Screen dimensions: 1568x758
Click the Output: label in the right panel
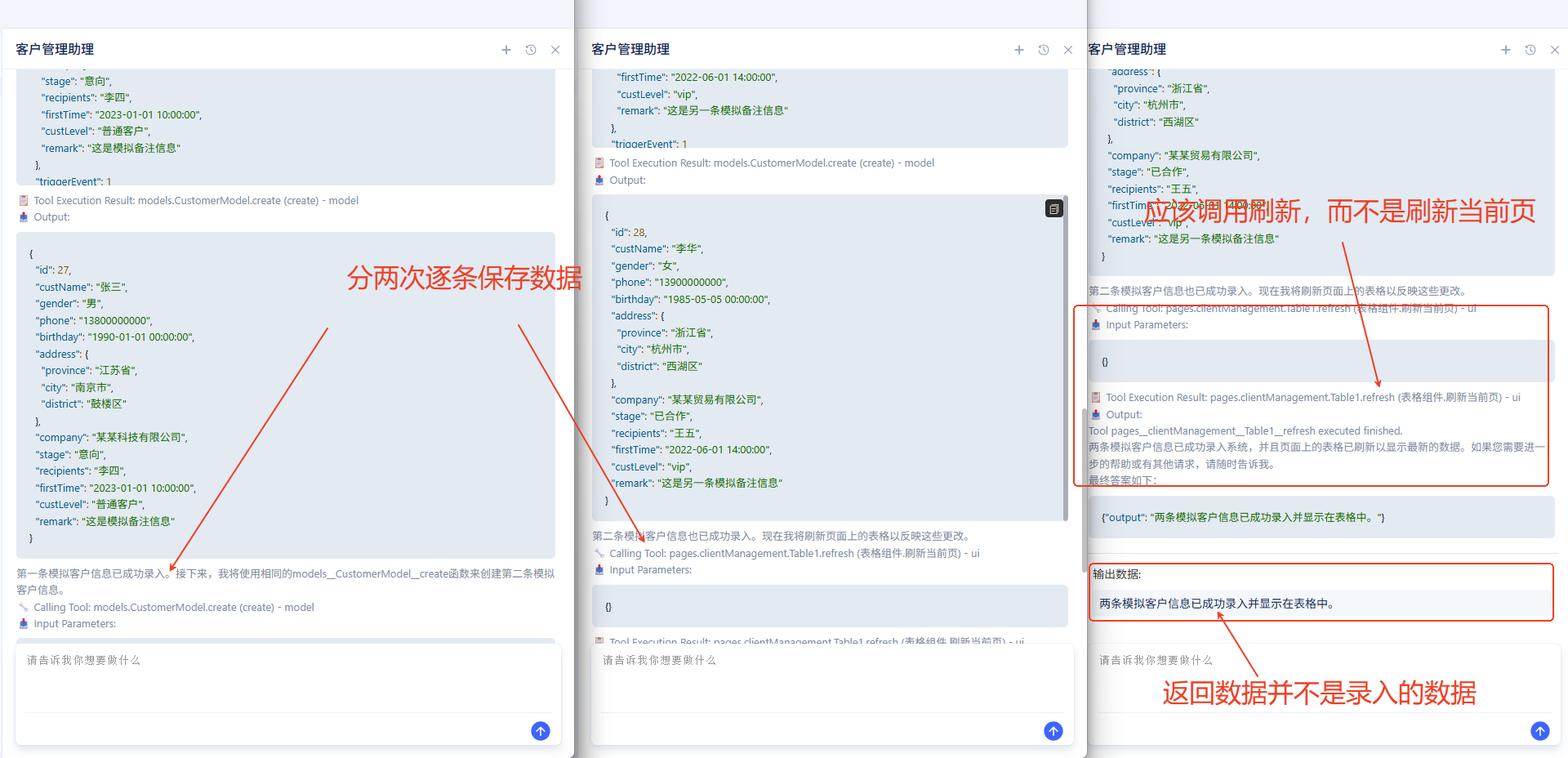click(x=1124, y=414)
